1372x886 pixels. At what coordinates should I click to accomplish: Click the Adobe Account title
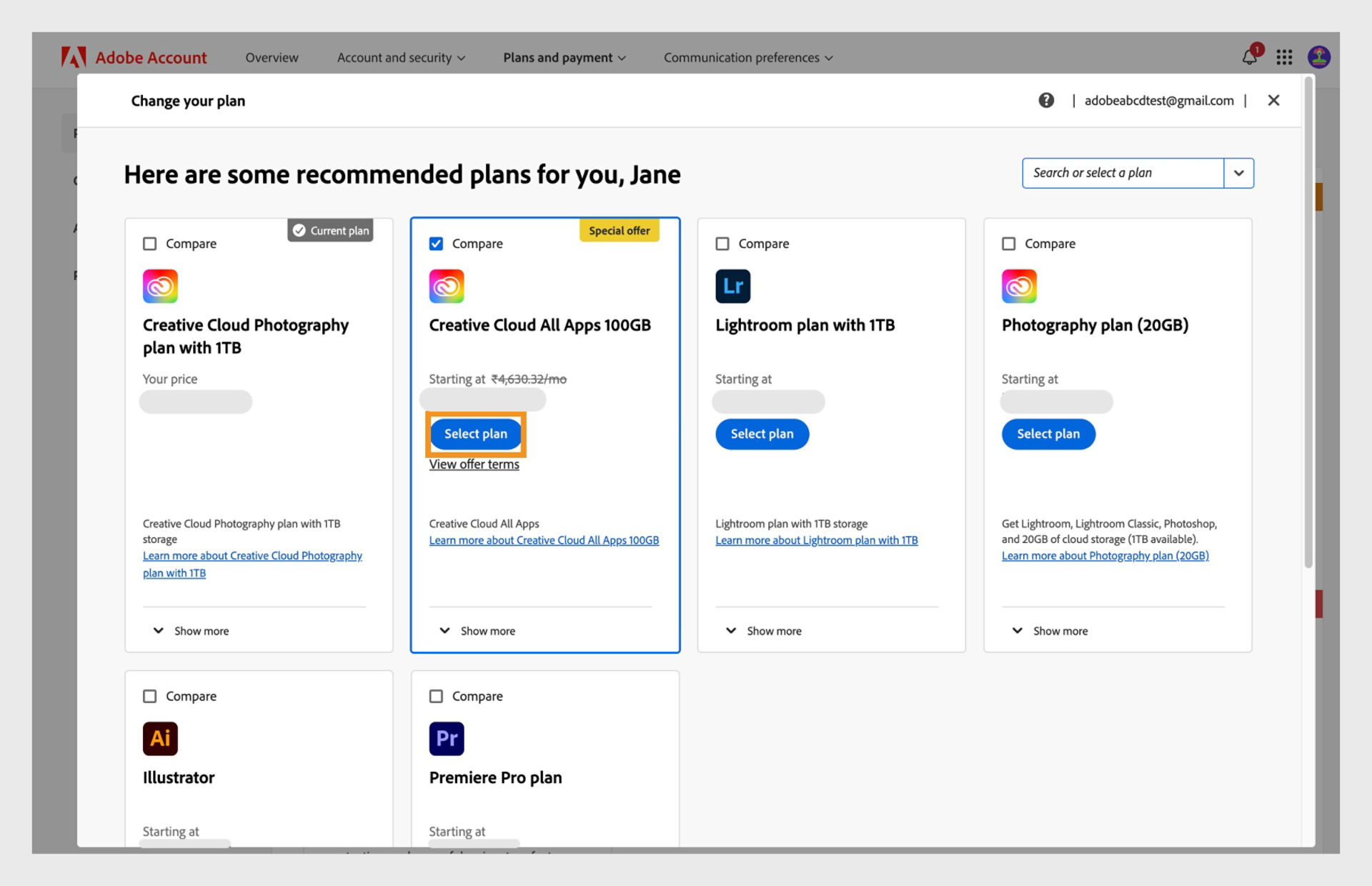tap(151, 58)
